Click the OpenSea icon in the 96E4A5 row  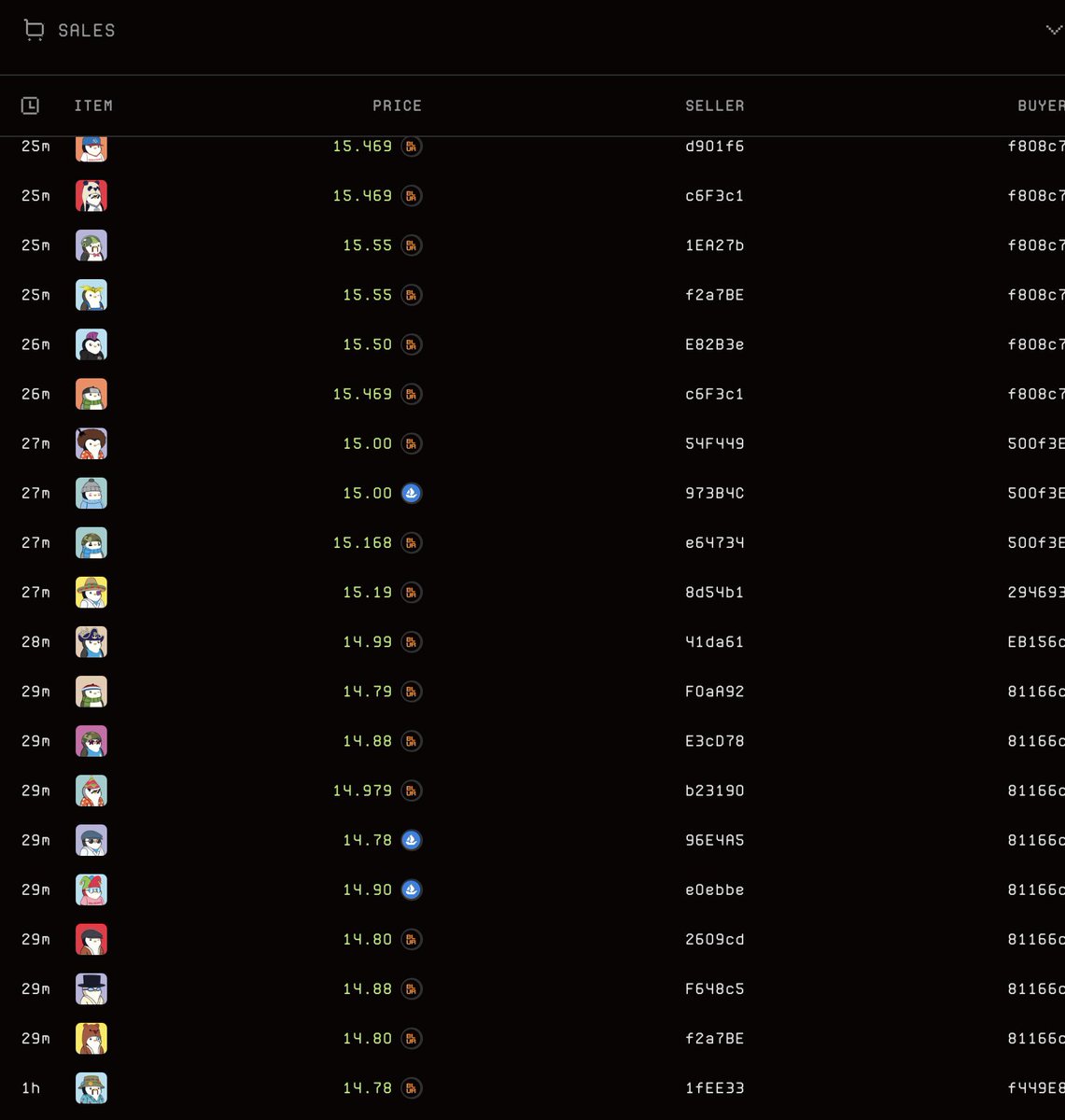tap(412, 840)
